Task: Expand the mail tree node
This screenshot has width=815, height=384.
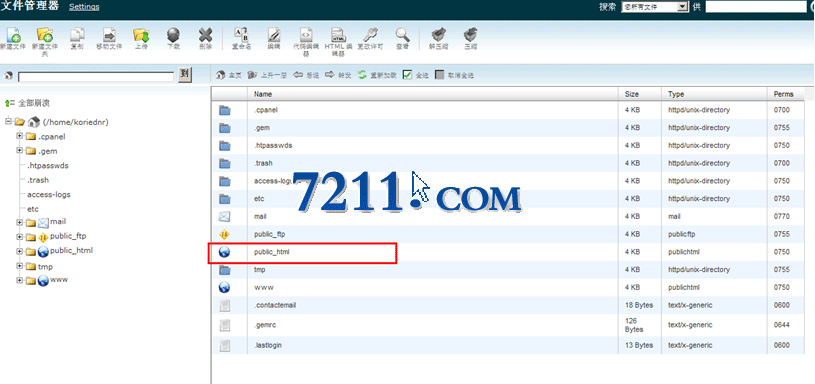Action: point(20,222)
